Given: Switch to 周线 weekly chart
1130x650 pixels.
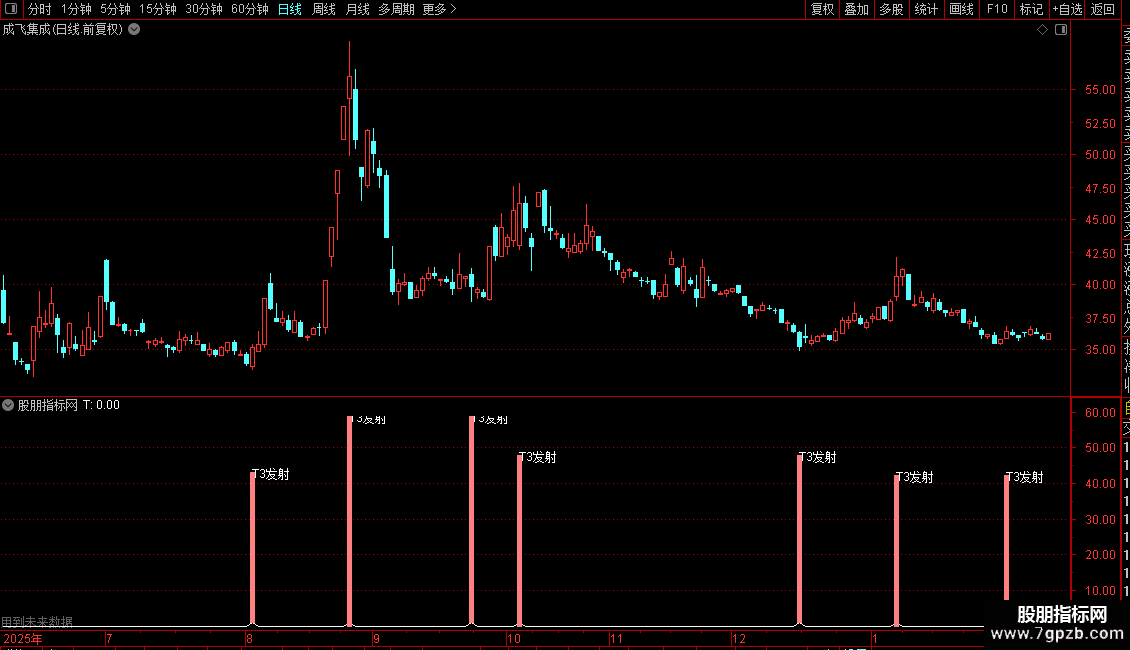Looking at the screenshot, I should [324, 9].
